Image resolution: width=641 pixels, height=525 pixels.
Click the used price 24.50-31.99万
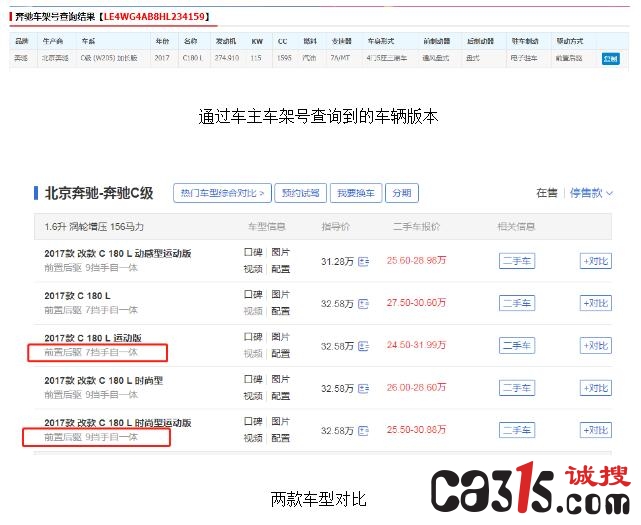pyautogui.click(x=416, y=345)
